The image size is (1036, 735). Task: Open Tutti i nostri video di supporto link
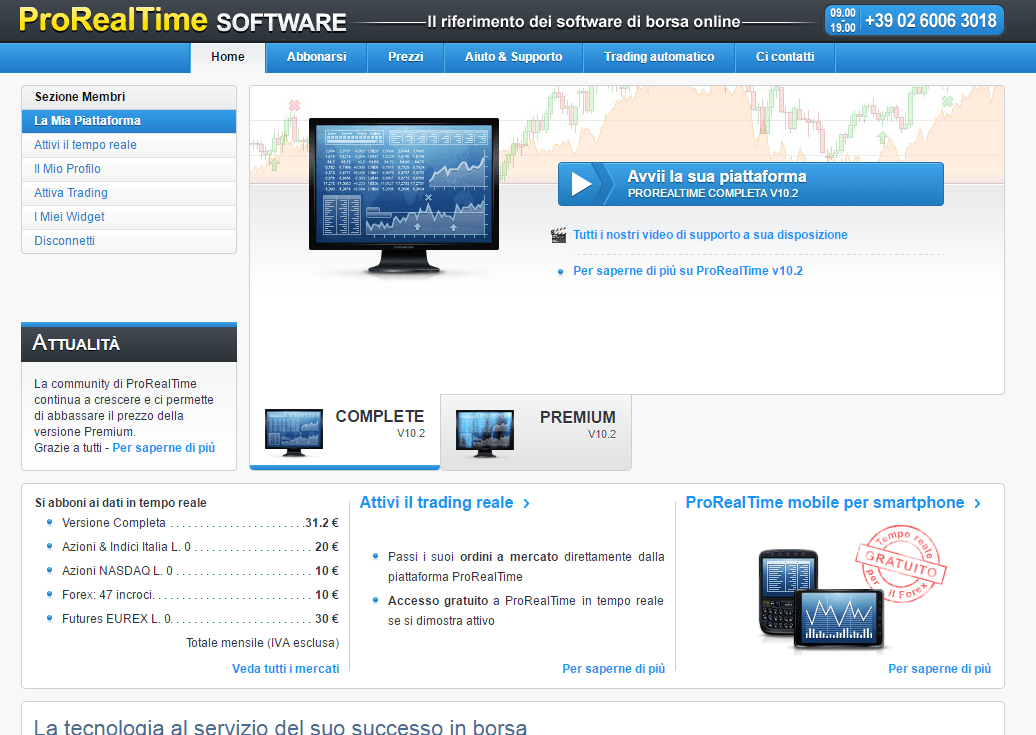click(x=710, y=235)
